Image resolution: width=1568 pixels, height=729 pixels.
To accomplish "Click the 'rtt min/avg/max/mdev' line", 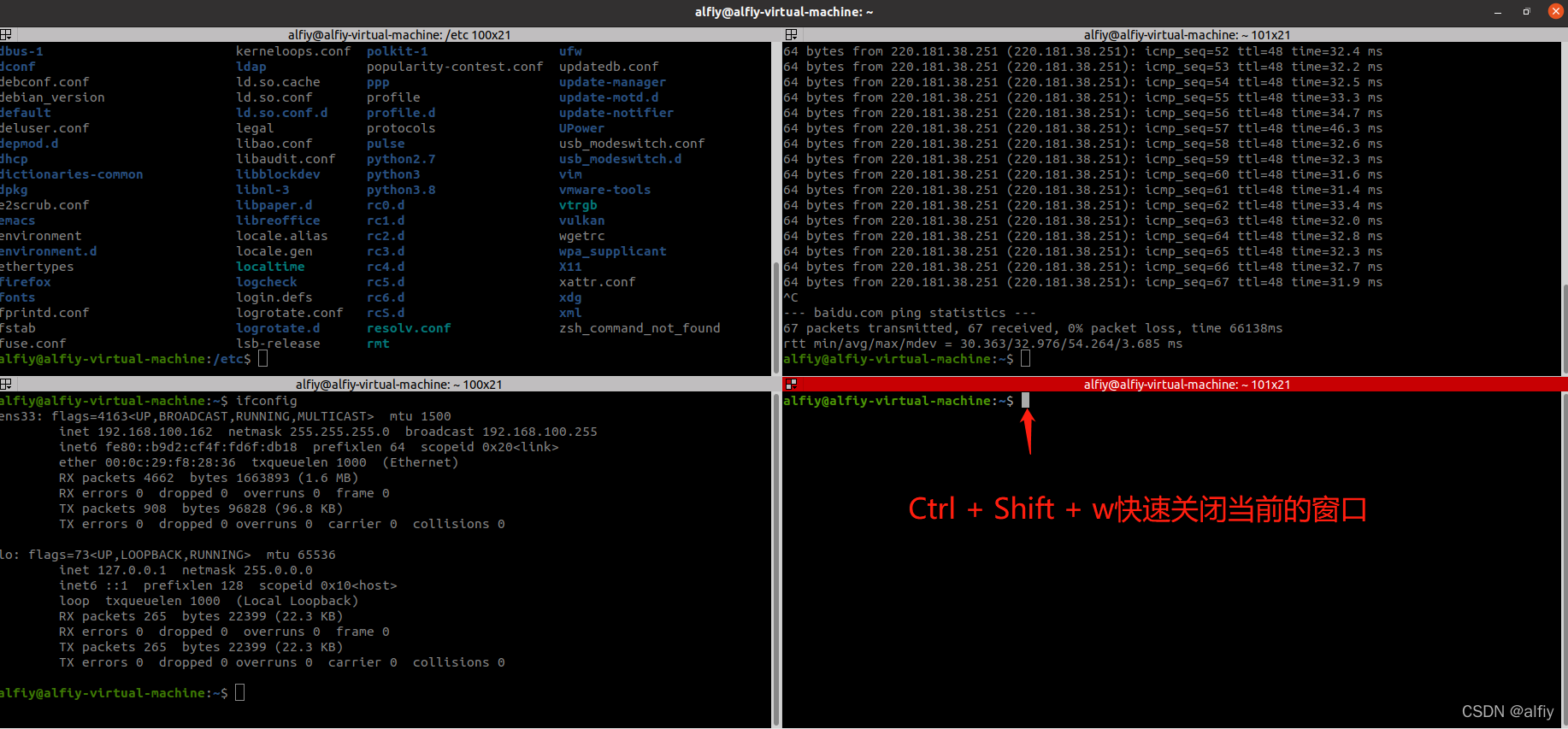I will point(982,344).
